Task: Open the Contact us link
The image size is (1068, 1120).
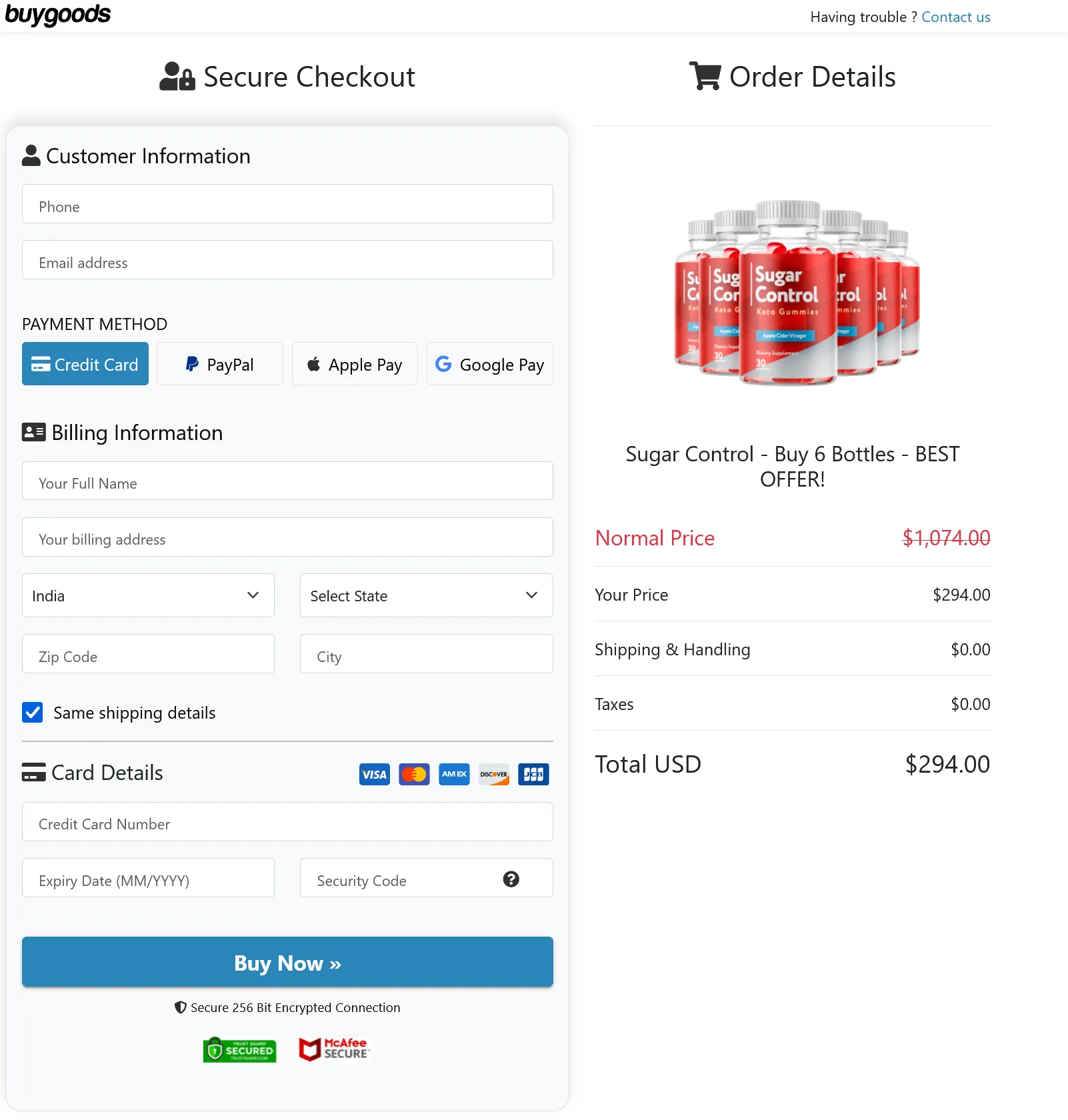Action: click(955, 17)
